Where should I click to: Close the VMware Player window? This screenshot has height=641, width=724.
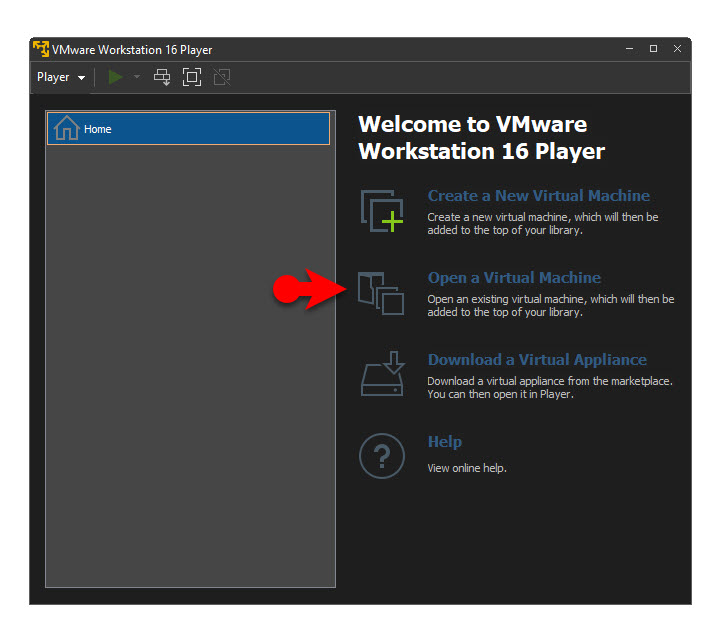click(677, 48)
